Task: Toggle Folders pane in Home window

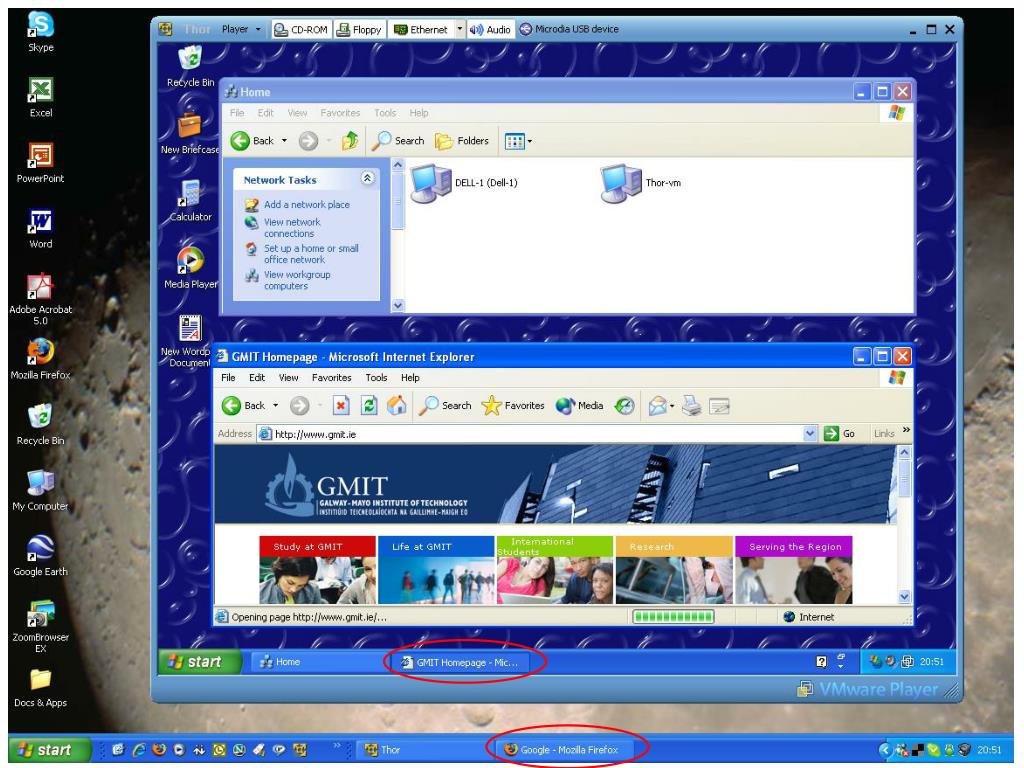Action: [x=462, y=140]
